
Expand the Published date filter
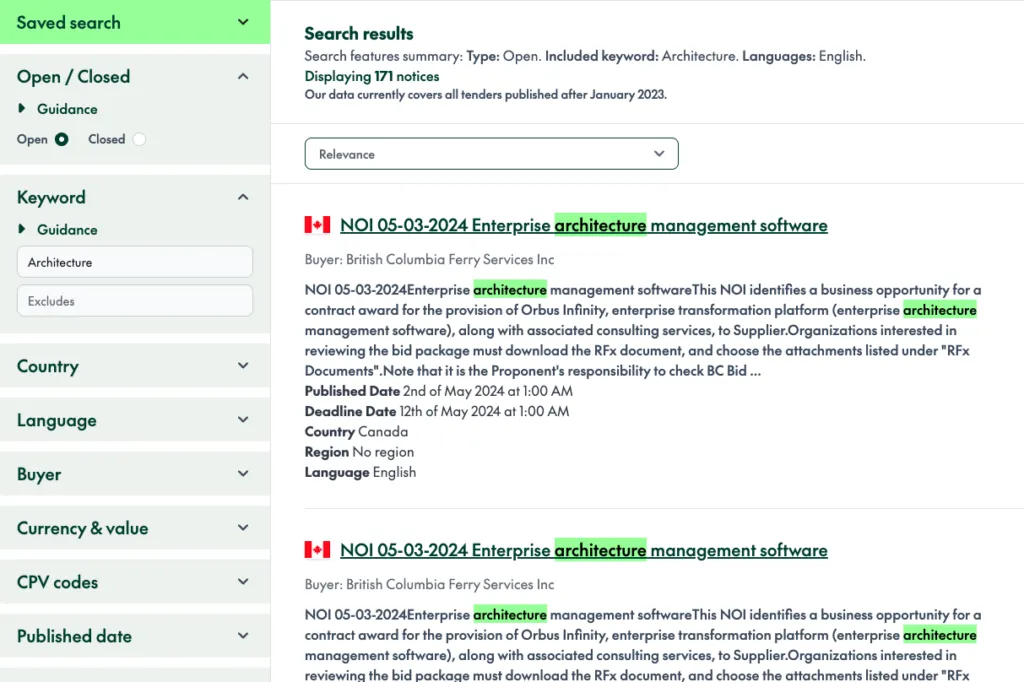pyautogui.click(x=135, y=636)
